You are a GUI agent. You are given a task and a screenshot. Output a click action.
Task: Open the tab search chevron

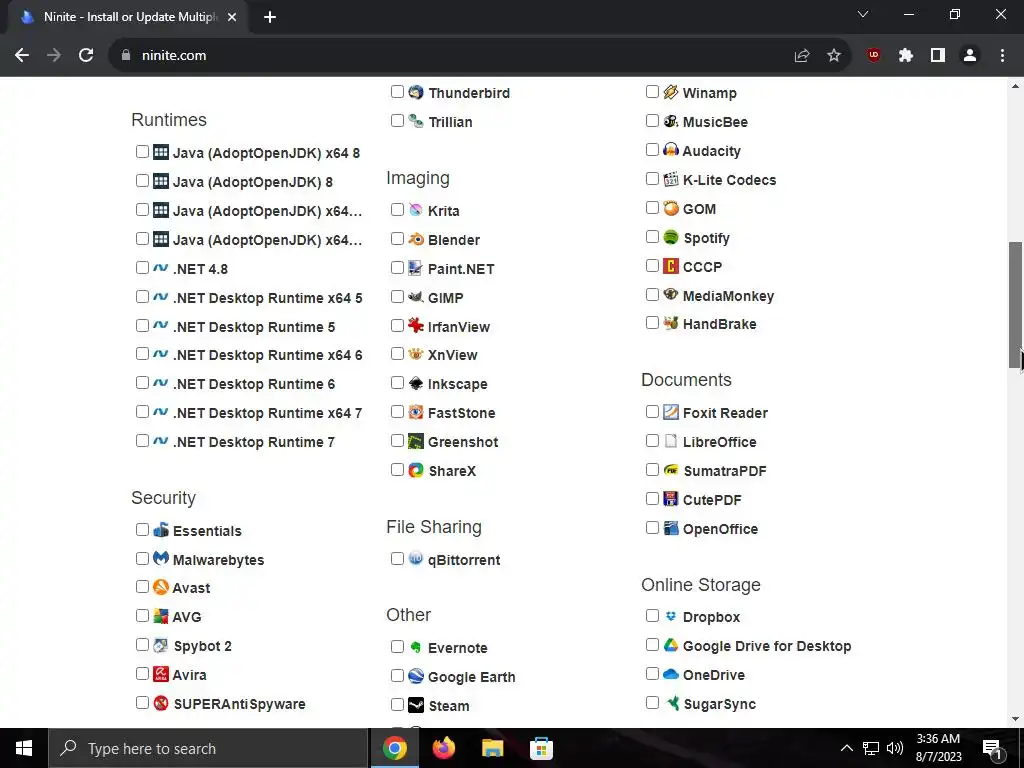pos(863,14)
